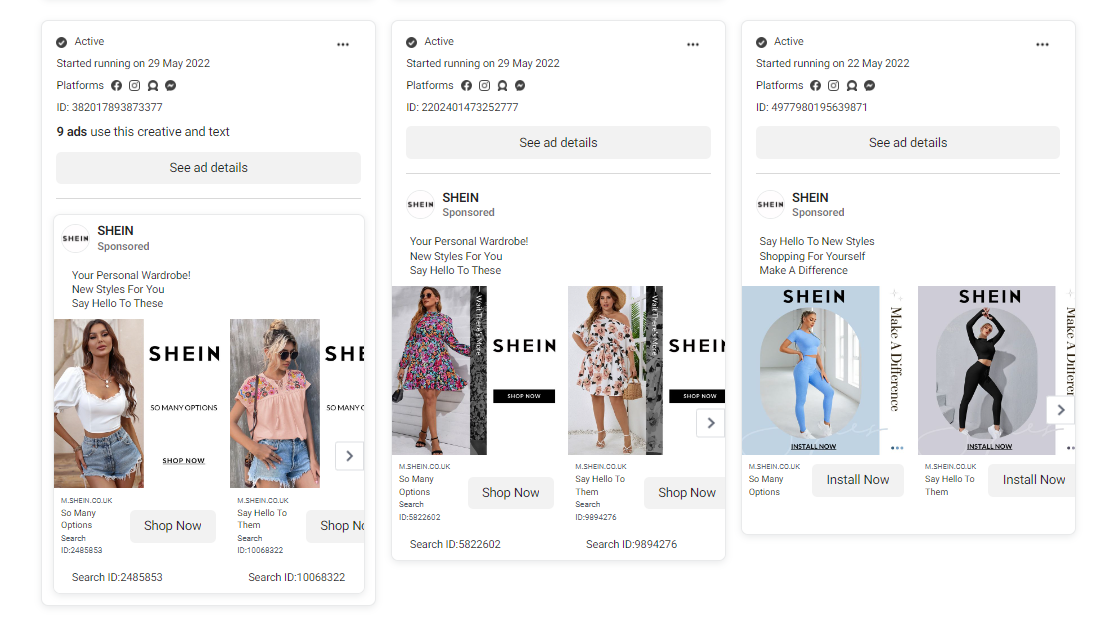Click Install Now under the blue activewear image
Viewport: 1110px width, 622px height.
[857, 480]
